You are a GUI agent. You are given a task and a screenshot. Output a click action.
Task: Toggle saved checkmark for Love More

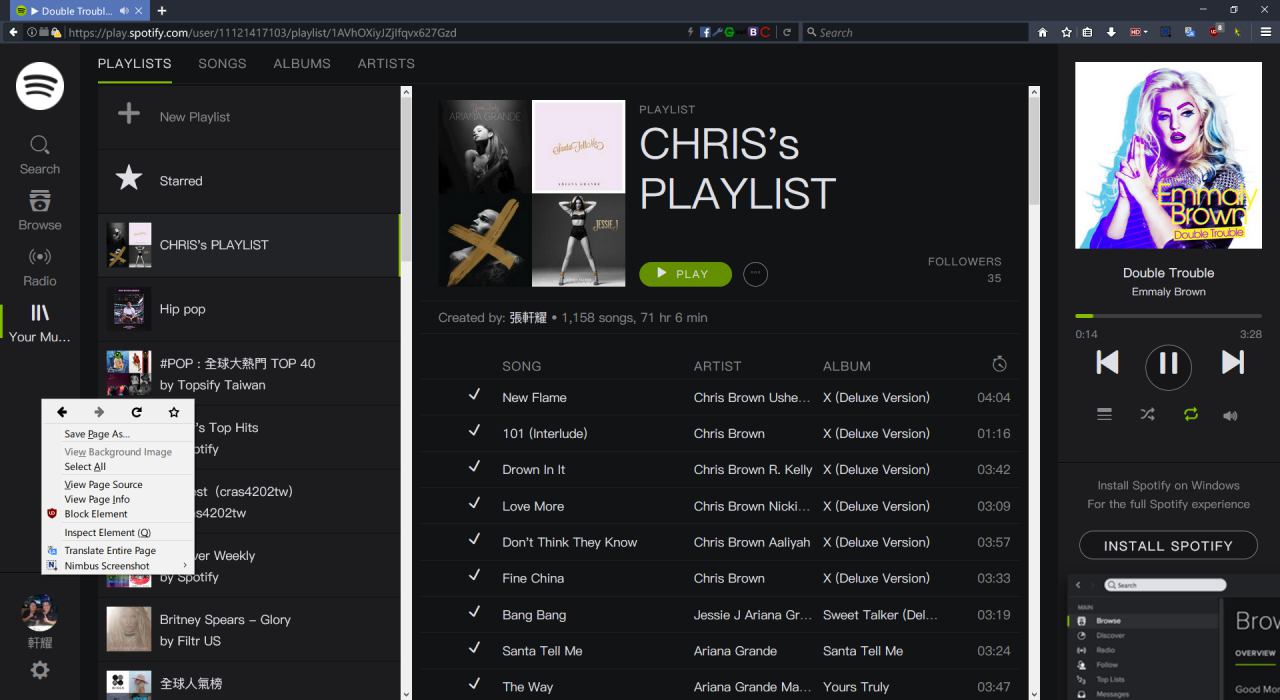pyautogui.click(x=475, y=503)
